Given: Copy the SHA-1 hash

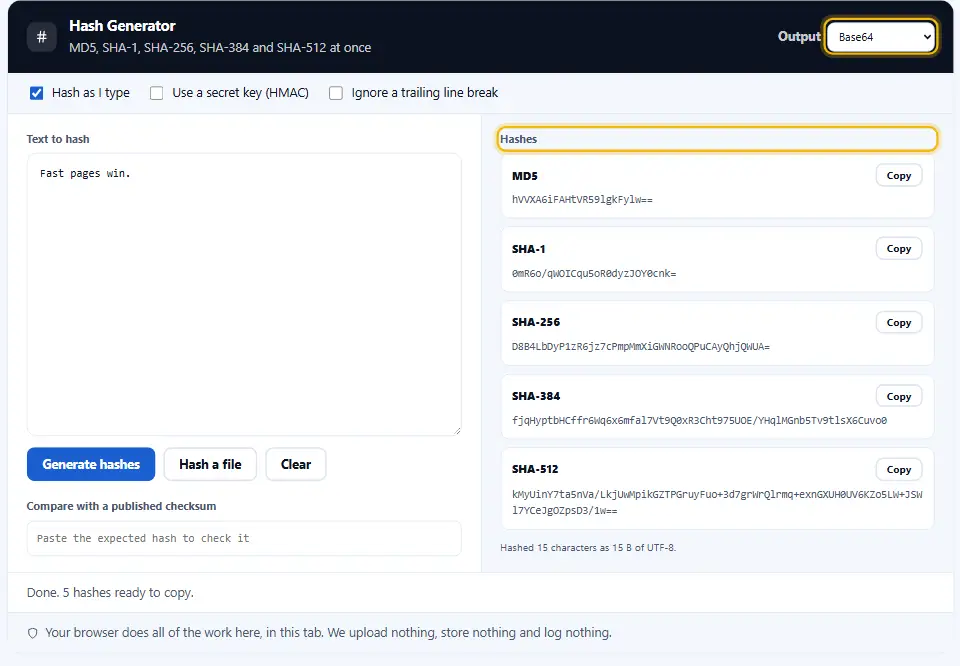Looking at the screenshot, I should point(899,249).
